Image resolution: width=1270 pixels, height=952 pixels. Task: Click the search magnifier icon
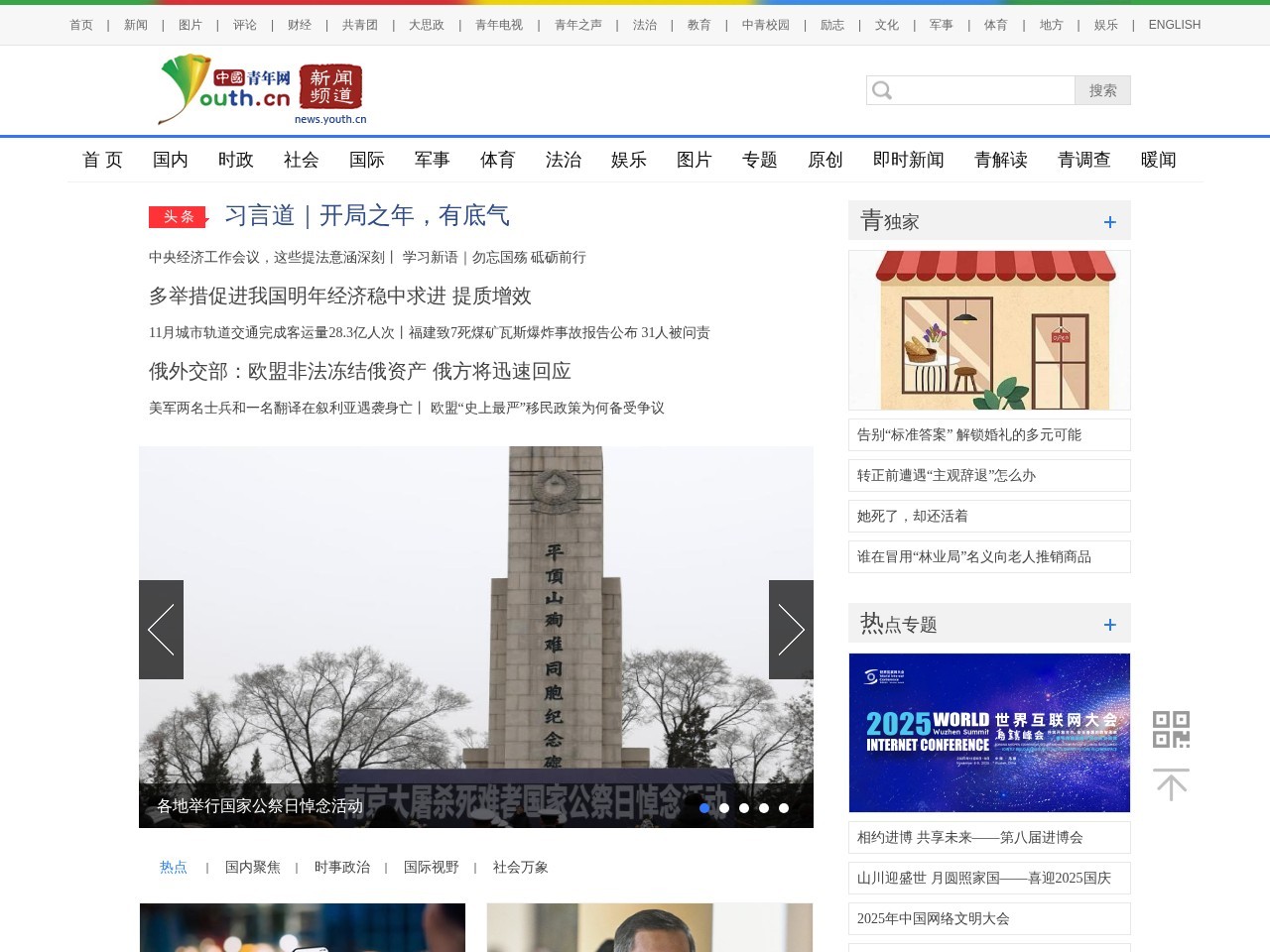(881, 90)
